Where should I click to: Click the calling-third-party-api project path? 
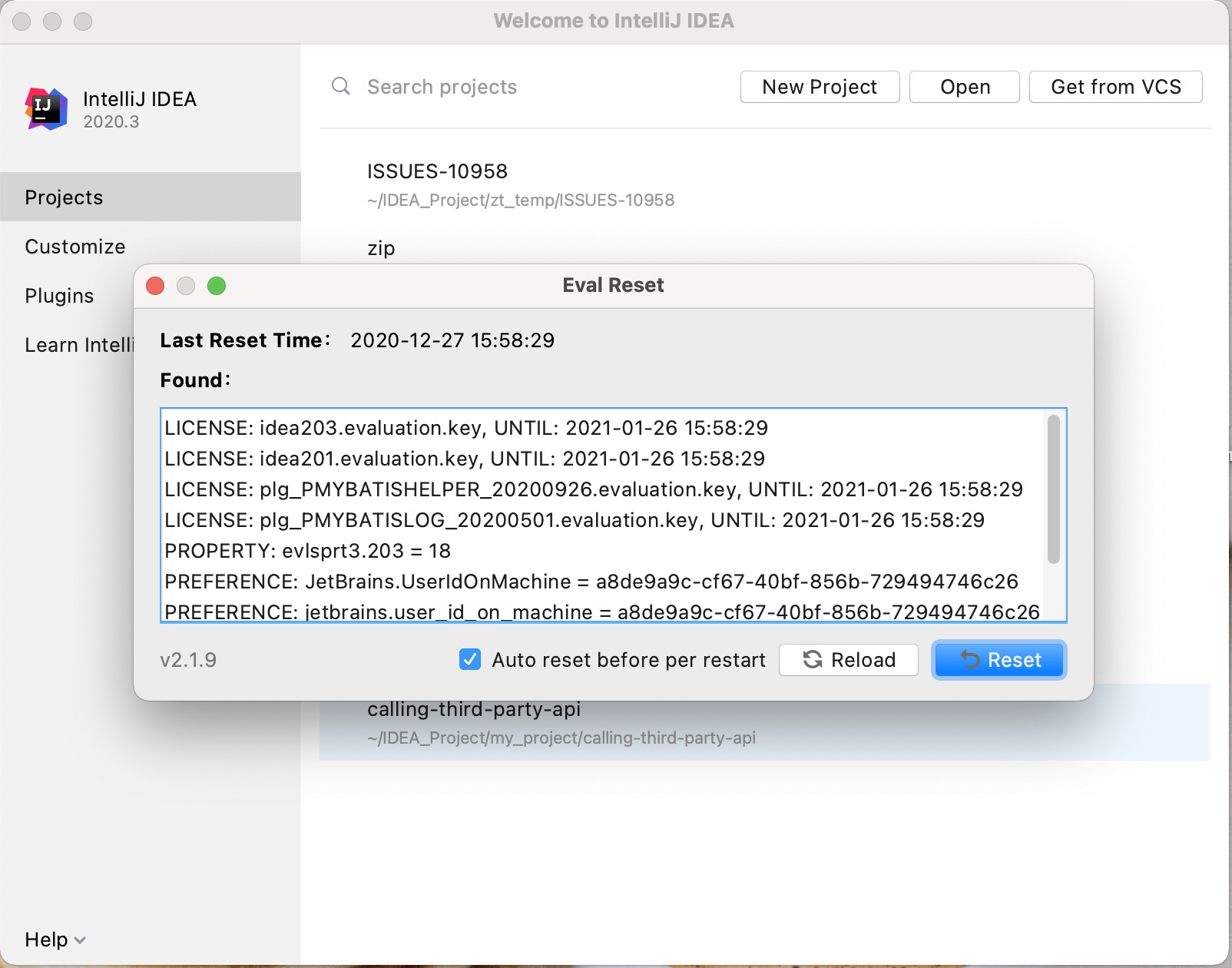pyautogui.click(x=561, y=738)
